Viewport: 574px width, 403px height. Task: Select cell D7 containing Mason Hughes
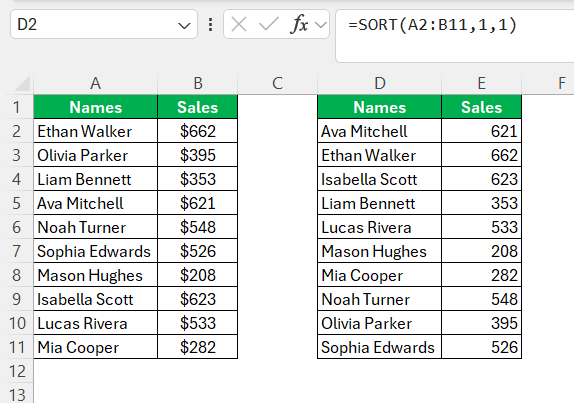click(380, 251)
